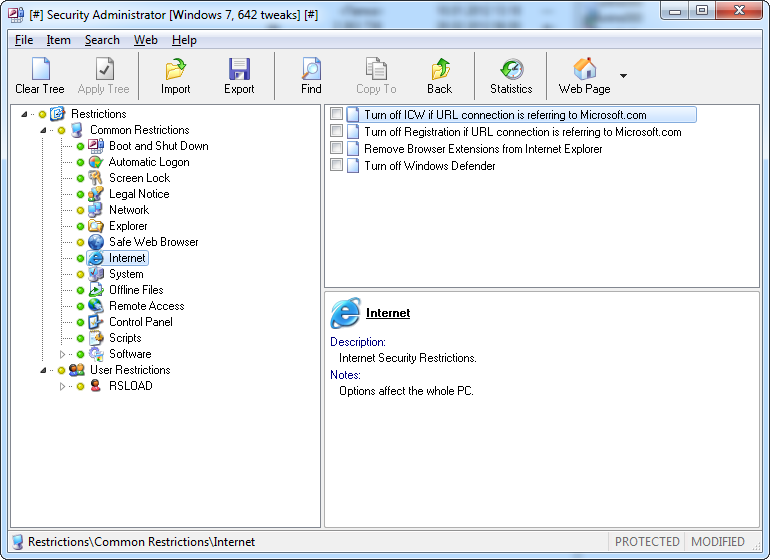
Task: Click Internet Security Restrictions description text
Action: pyautogui.click(x=408, y=358)
